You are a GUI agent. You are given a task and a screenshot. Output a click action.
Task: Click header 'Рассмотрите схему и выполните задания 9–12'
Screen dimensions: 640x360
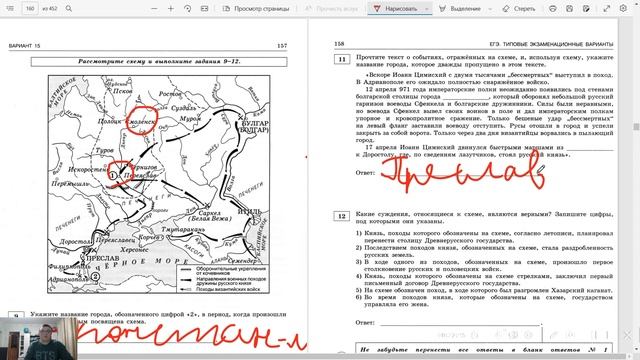tap(159, 62)
